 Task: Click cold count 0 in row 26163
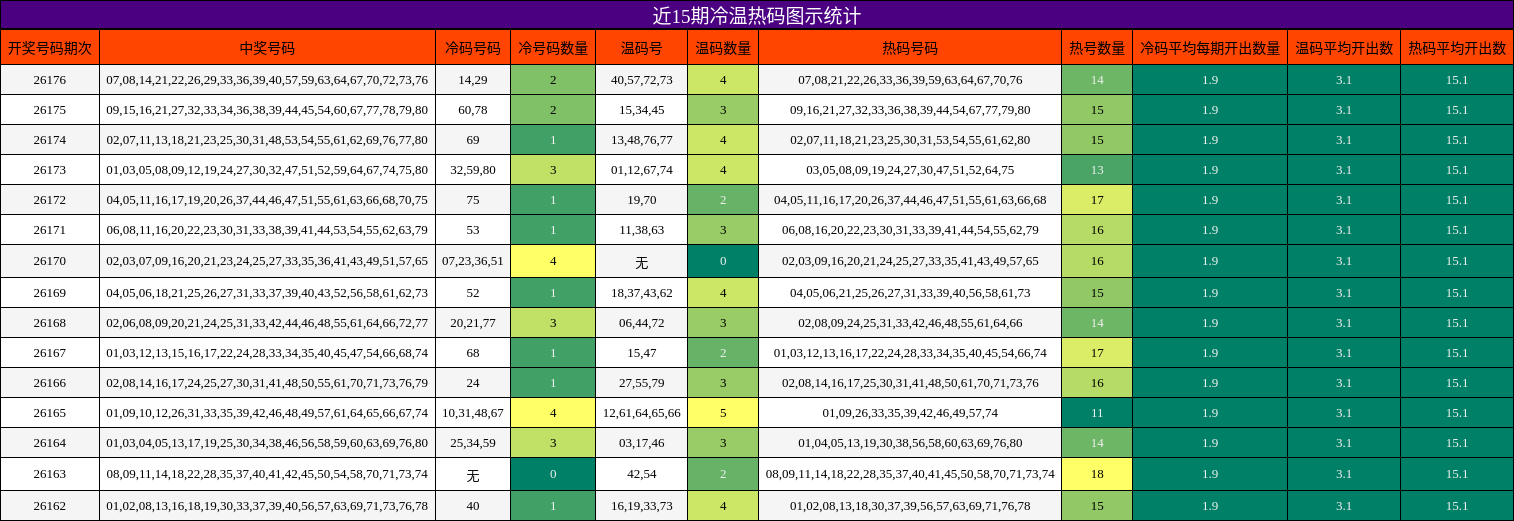pos(553,474)
